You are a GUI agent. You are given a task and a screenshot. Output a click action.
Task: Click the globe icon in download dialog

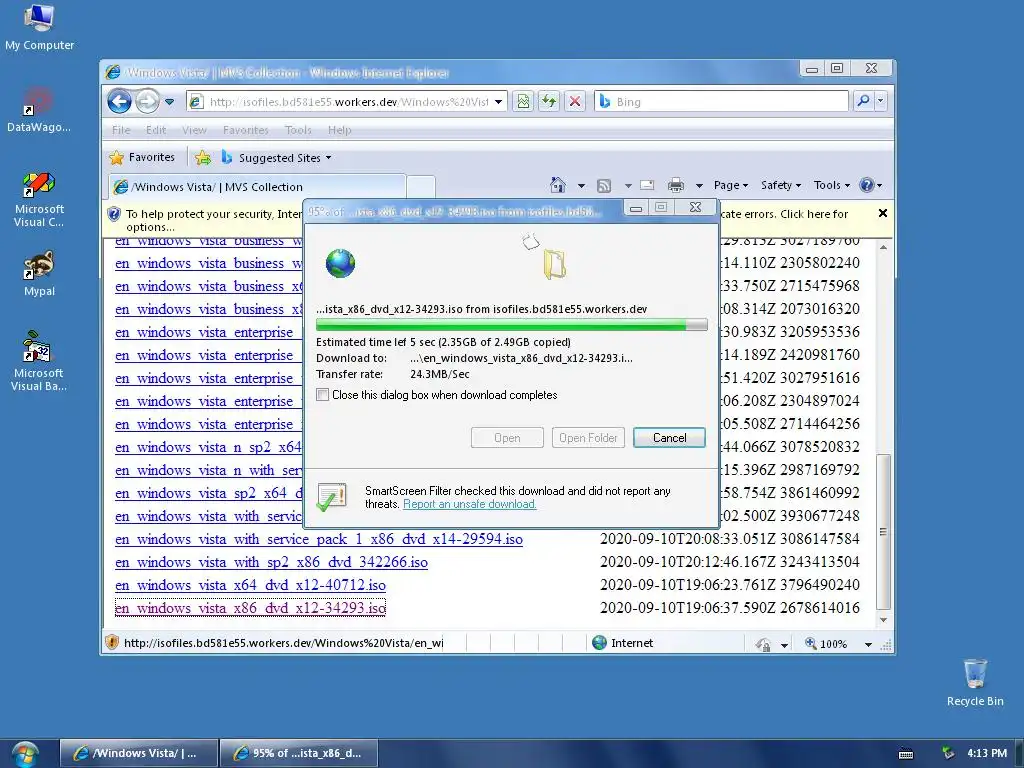pos(340,263)
